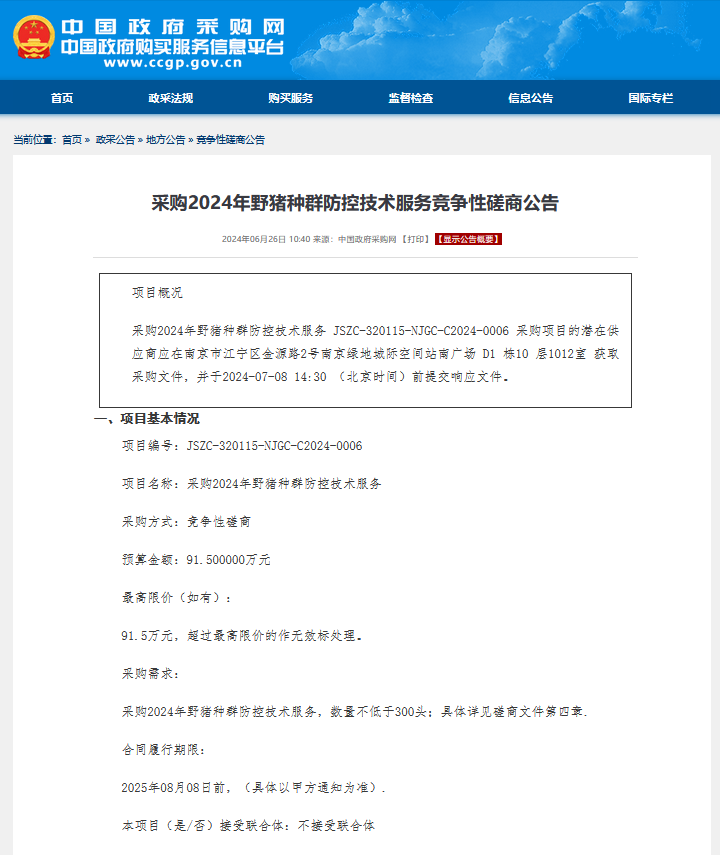Click the project number JSZC-320115-NJGC-C2024-0006 text
Screen dimensions: 720x855
pyautogui.click(x=274, y=445)
